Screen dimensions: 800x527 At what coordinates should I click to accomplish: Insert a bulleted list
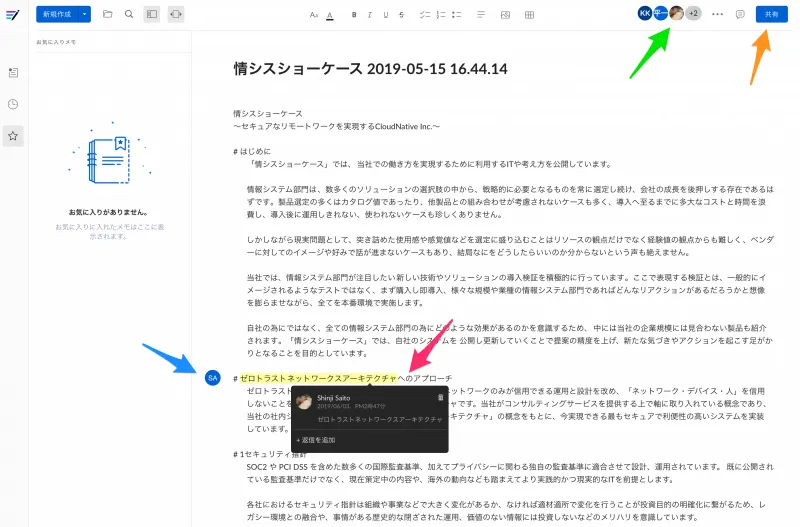[x=457, y=15]
